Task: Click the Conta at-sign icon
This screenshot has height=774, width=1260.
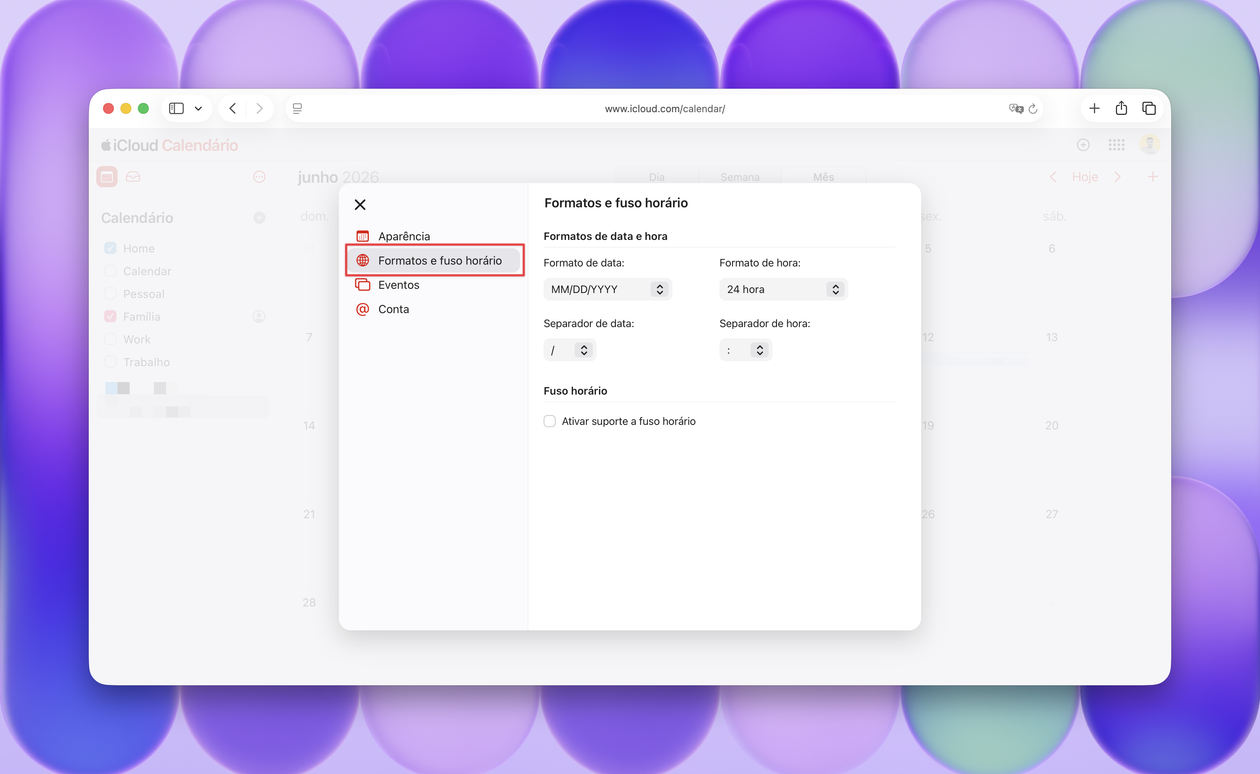Action: click(363, 309)
